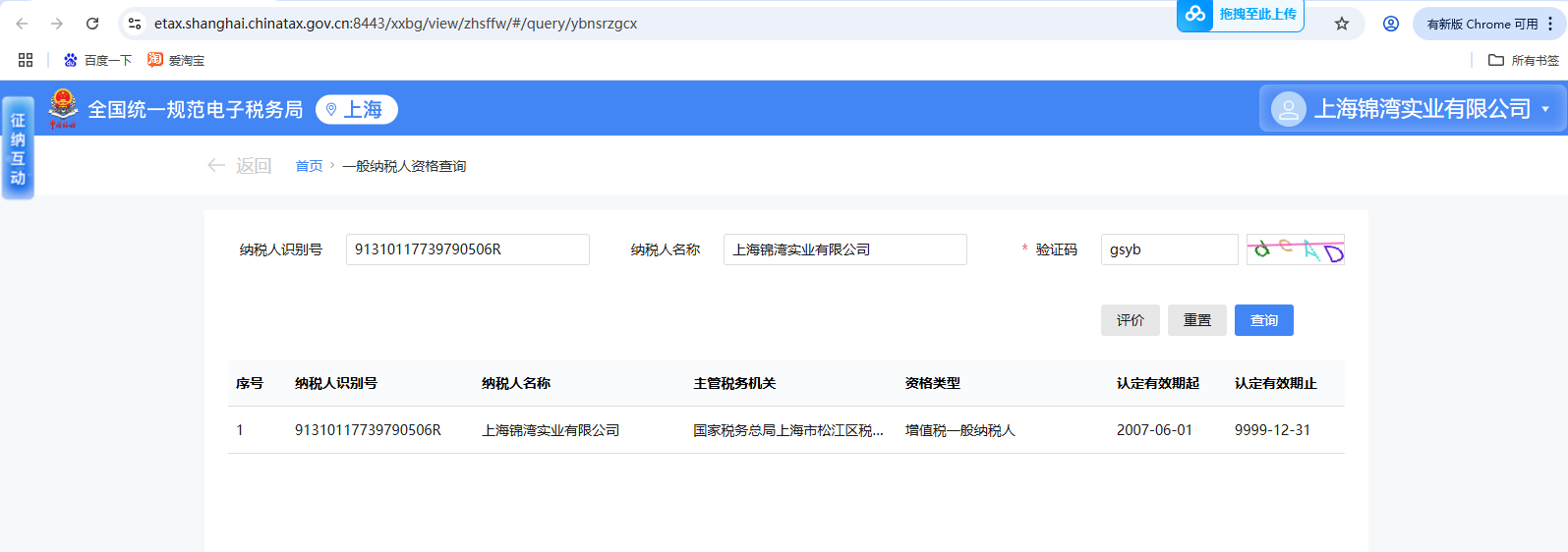Viewport: 1568px width, 552px height.
Task: Open the 上海 region selector
Action: 356,109
